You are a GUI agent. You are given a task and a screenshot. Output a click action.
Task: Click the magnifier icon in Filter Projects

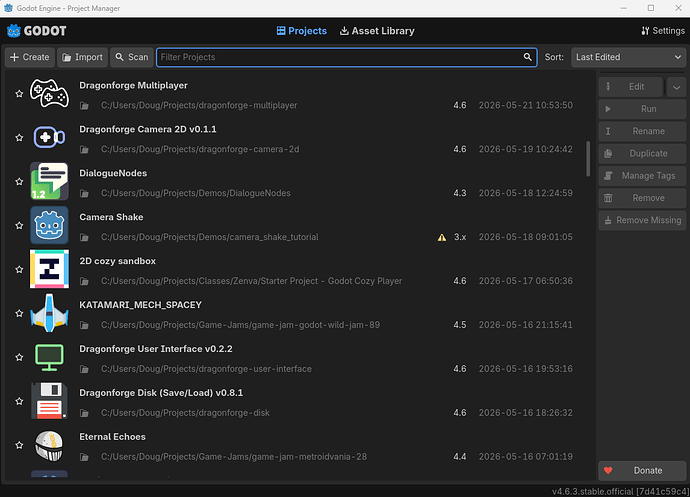527,57
